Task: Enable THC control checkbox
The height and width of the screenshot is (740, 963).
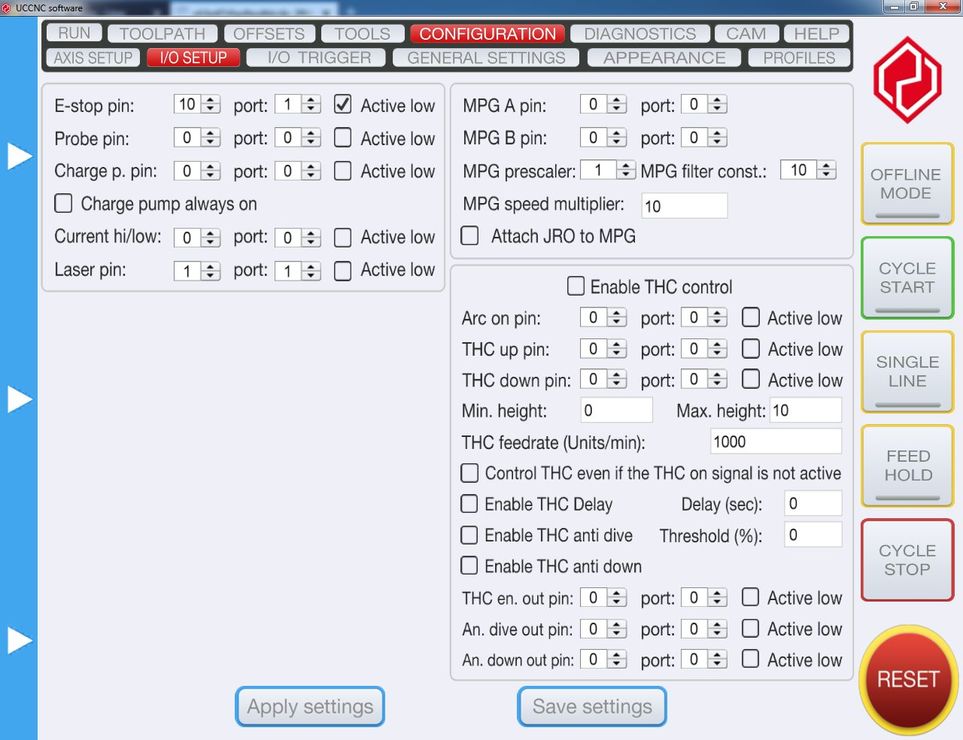Action: [x=576, y=287]
